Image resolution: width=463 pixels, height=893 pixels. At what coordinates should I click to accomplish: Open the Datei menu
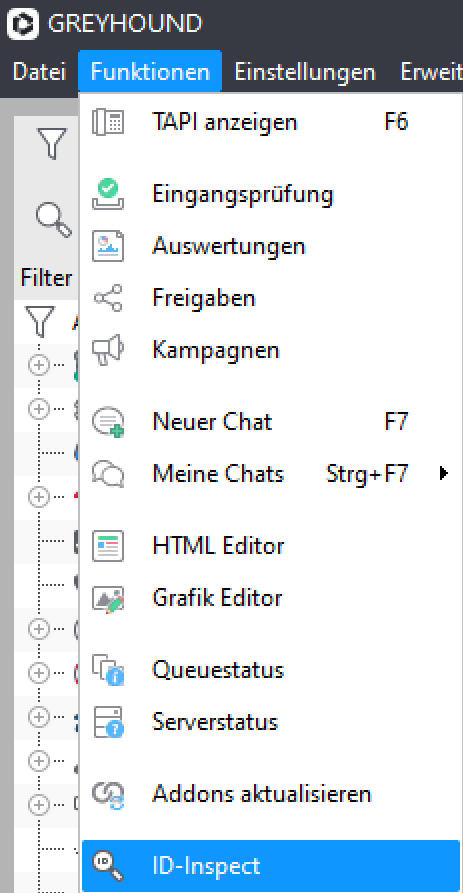39,72
